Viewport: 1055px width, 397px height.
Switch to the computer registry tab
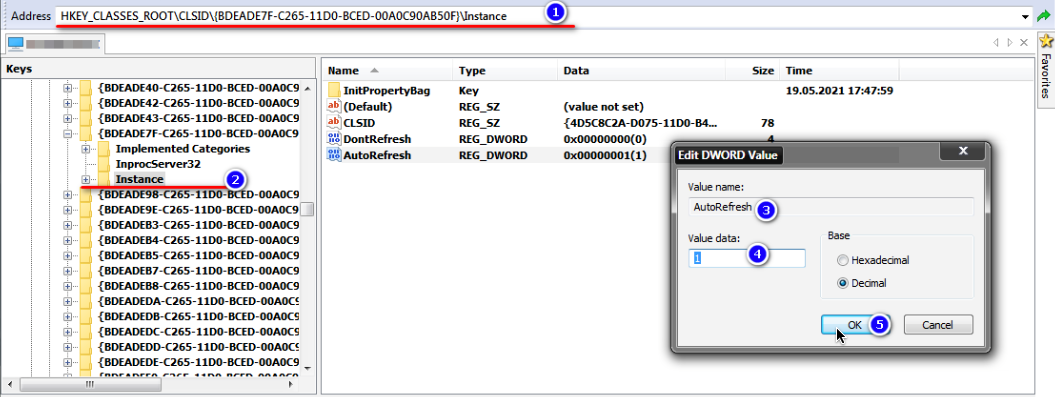point(54,44)
